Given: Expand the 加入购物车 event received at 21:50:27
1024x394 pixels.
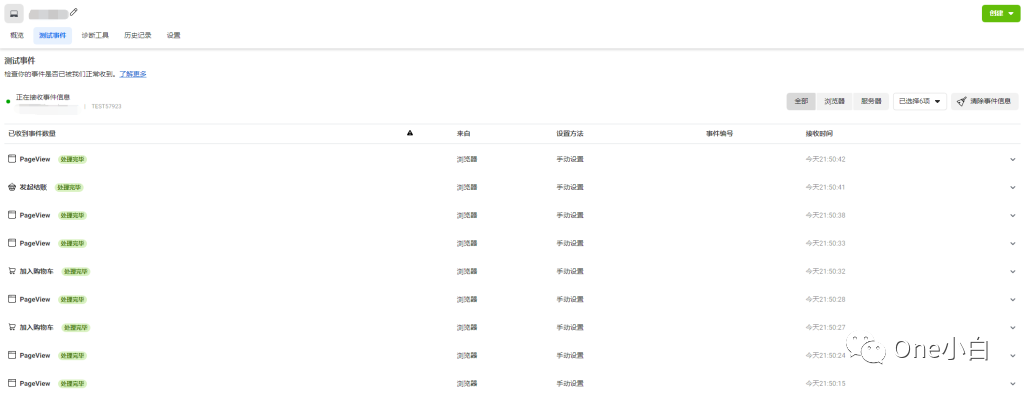Looking at the screenshot, I should 1013,328.
